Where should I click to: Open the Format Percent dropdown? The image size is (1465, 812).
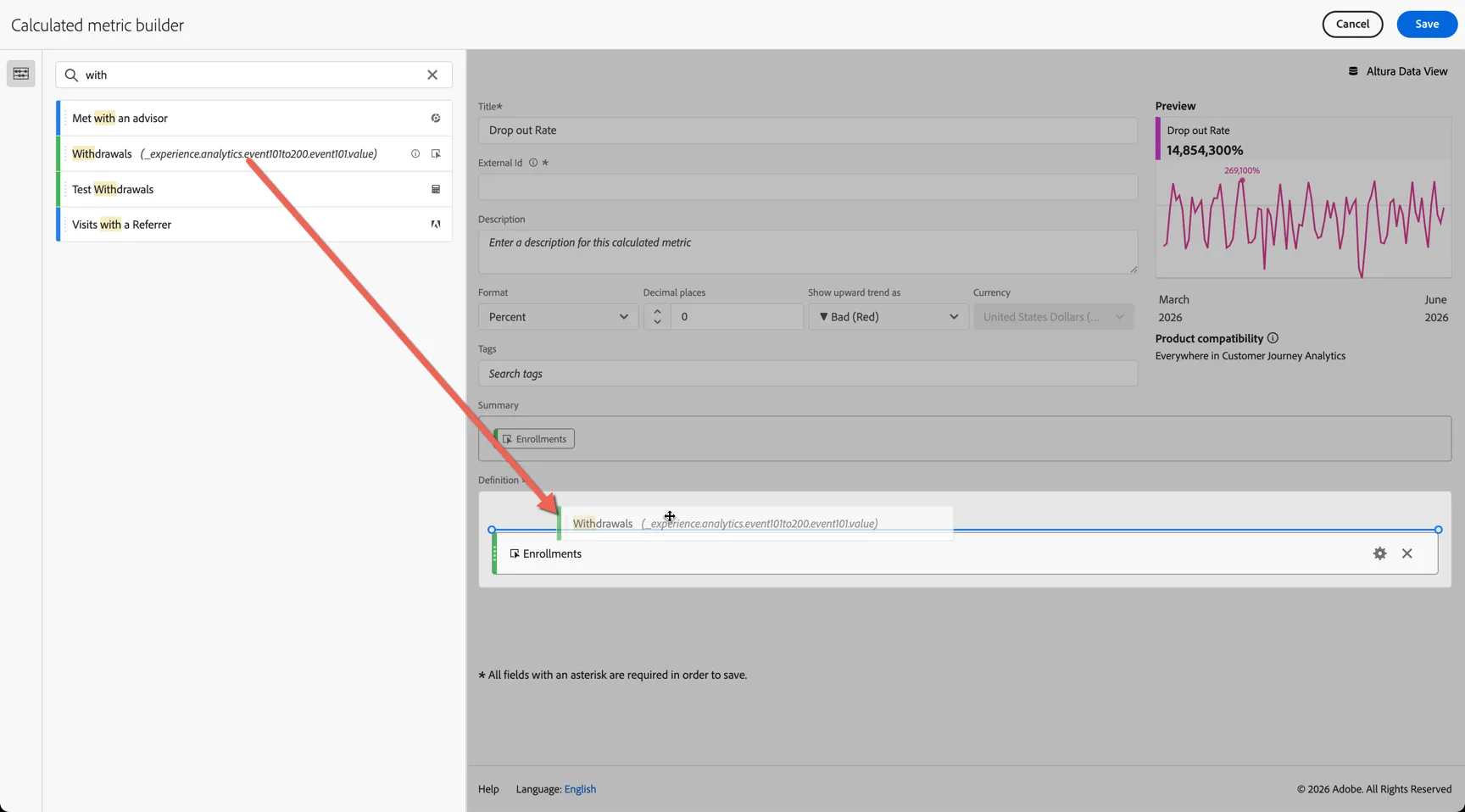click(558, 317)
